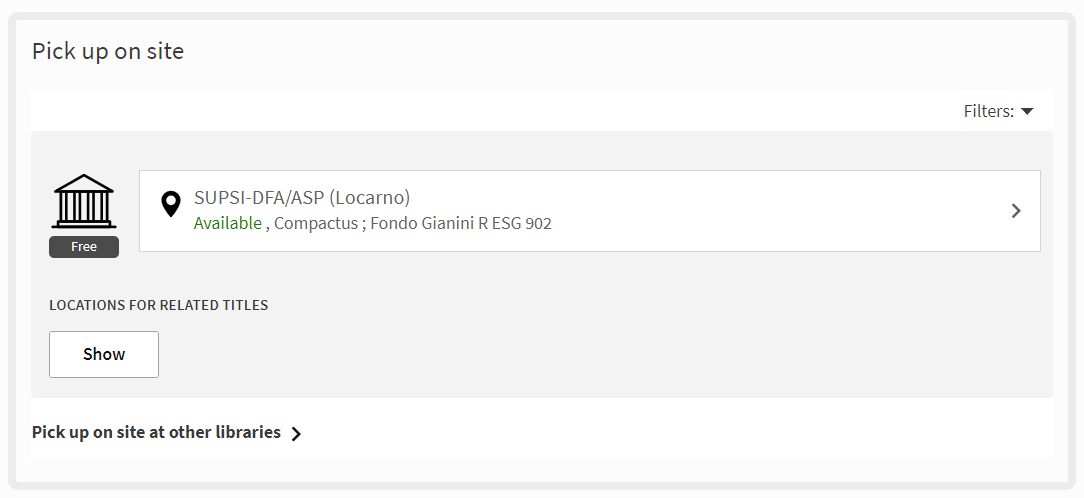
Task: Click the right chevron in the SUPSI row
Action: pos(1016,211)
